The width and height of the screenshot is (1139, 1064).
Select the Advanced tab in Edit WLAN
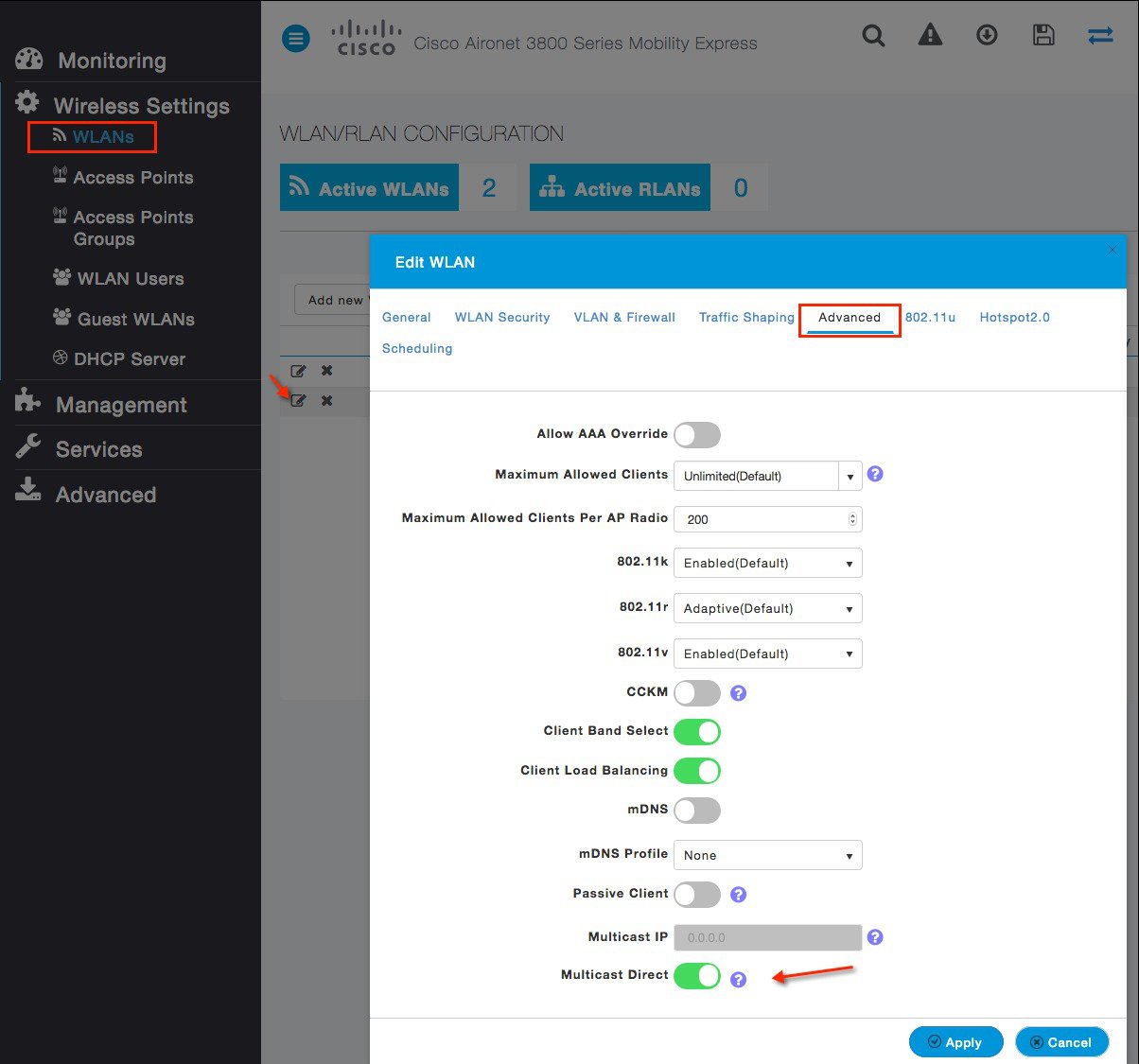(850, 318)
